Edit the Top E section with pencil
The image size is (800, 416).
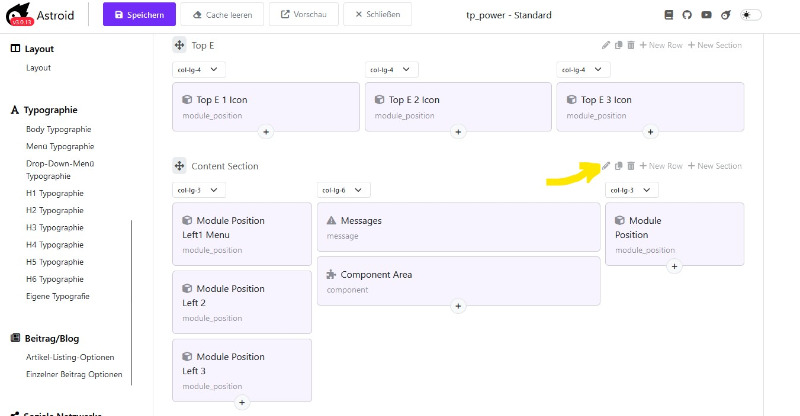coord(606,45)
